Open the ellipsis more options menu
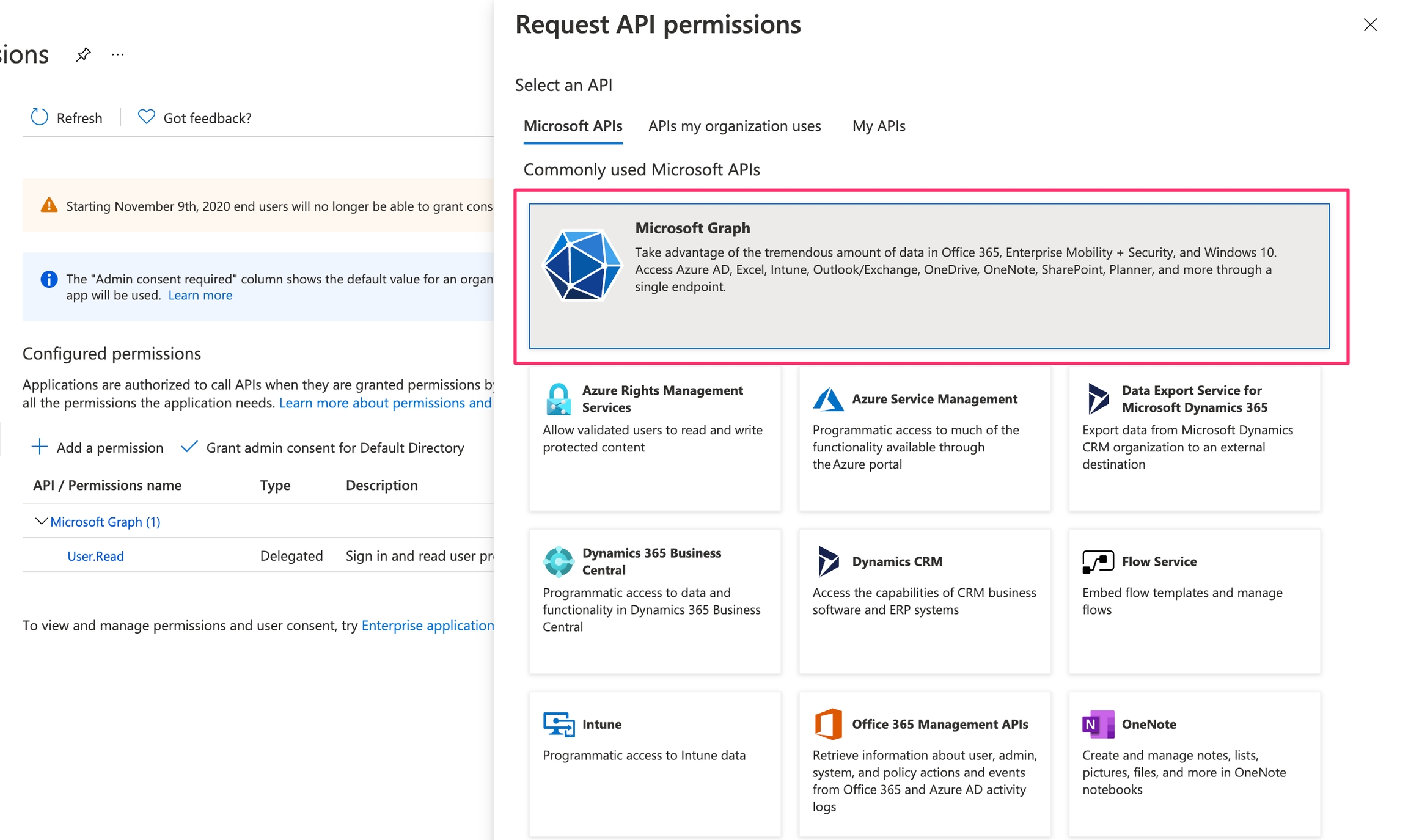Image resolution: width=1408 pixels, height=840 pixels. click(118, 55)
